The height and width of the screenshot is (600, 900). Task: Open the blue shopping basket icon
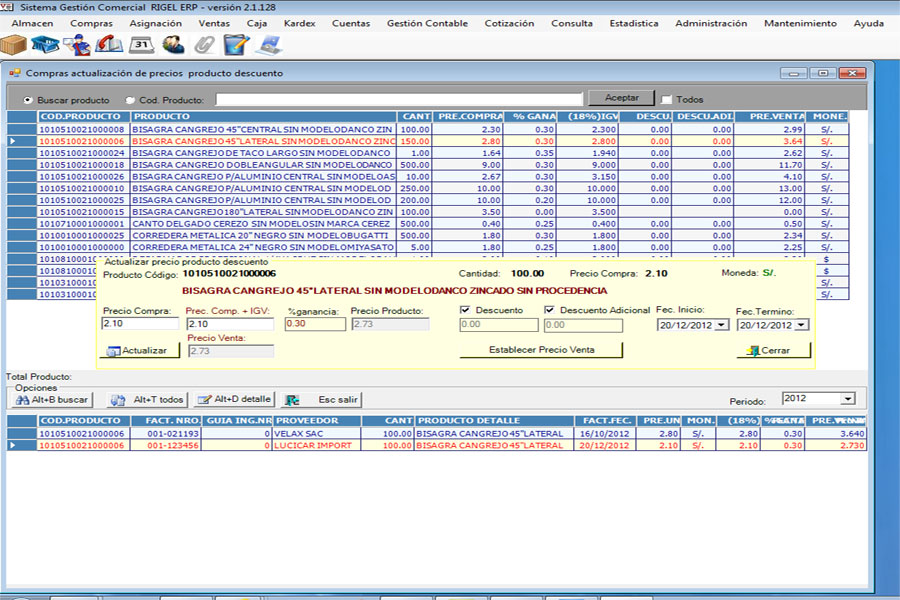(x=46, y=44)
